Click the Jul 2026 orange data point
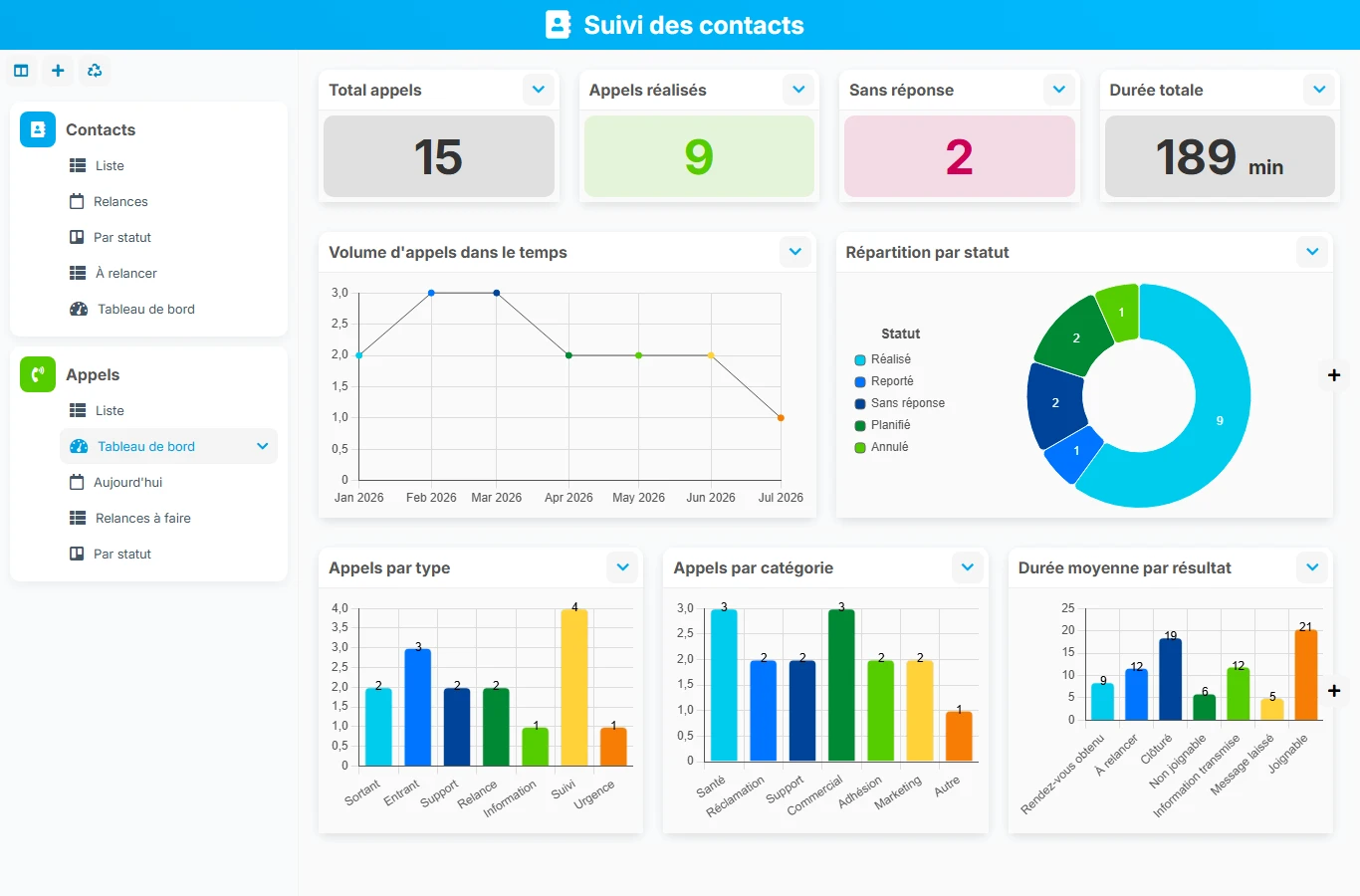The width and height of the screenshot is (1360, 896). pos(781,418)
